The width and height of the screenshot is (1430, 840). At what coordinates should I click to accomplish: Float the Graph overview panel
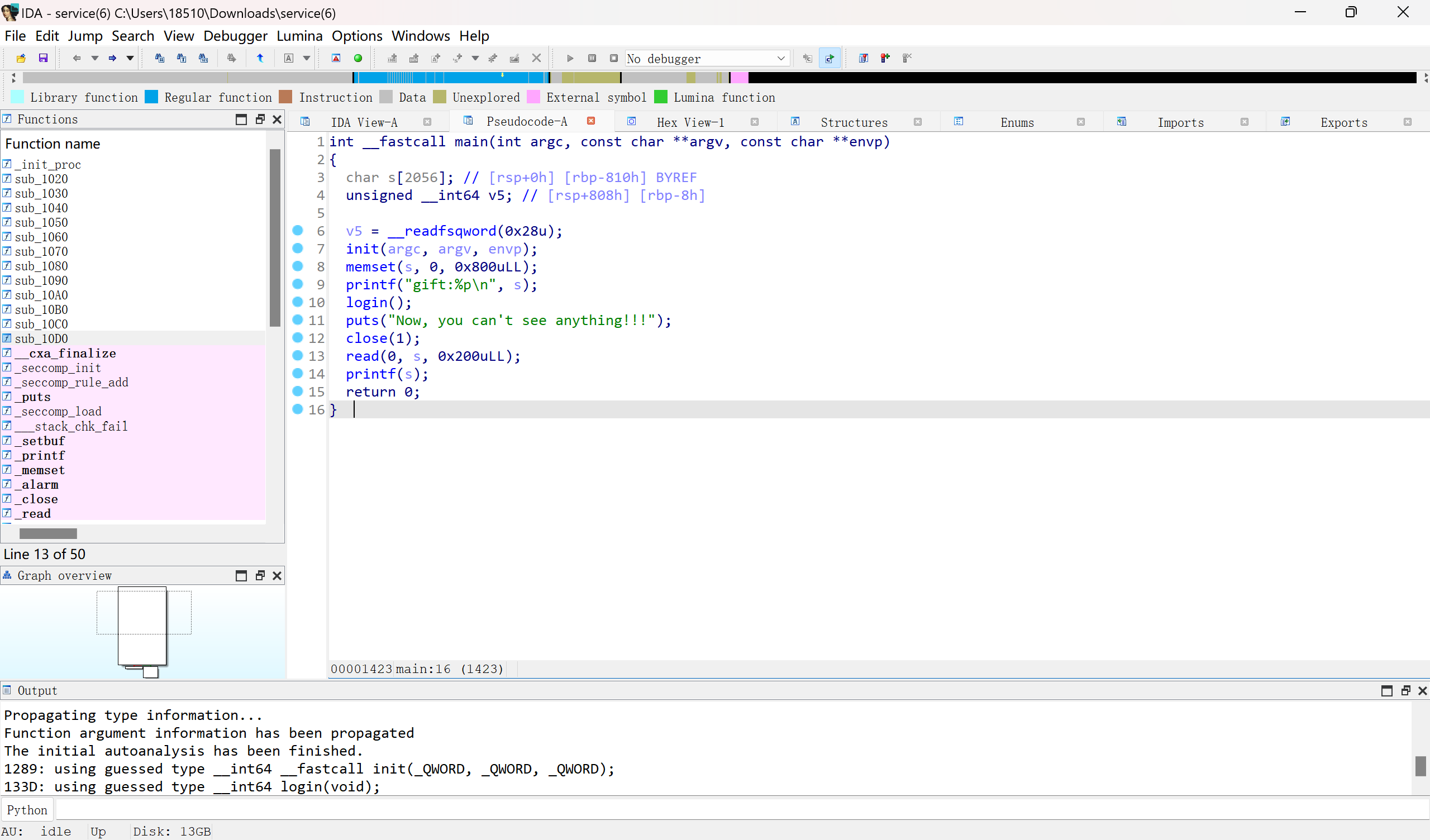(260, 575)
